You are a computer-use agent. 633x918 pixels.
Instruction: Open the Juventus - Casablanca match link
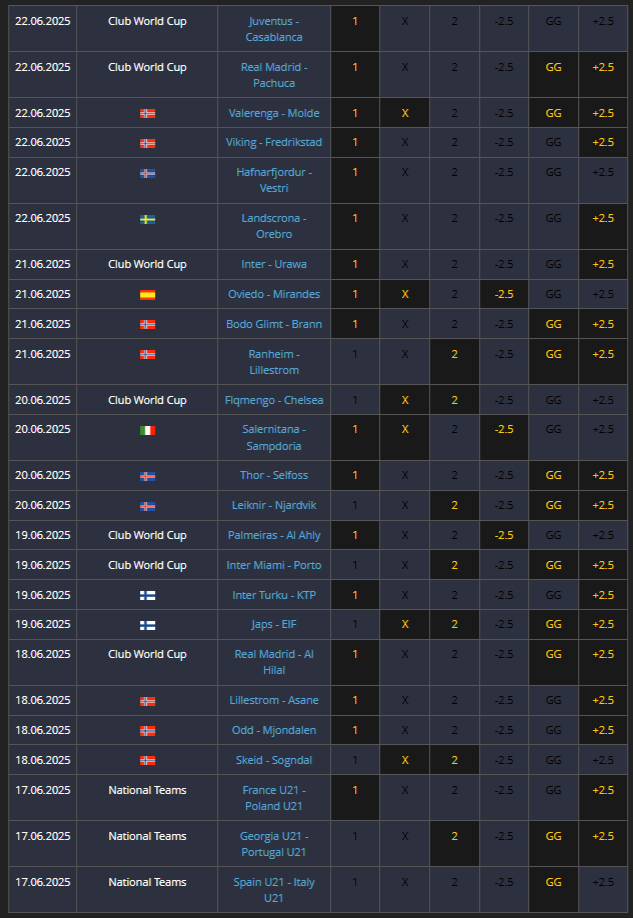[273, 29]
